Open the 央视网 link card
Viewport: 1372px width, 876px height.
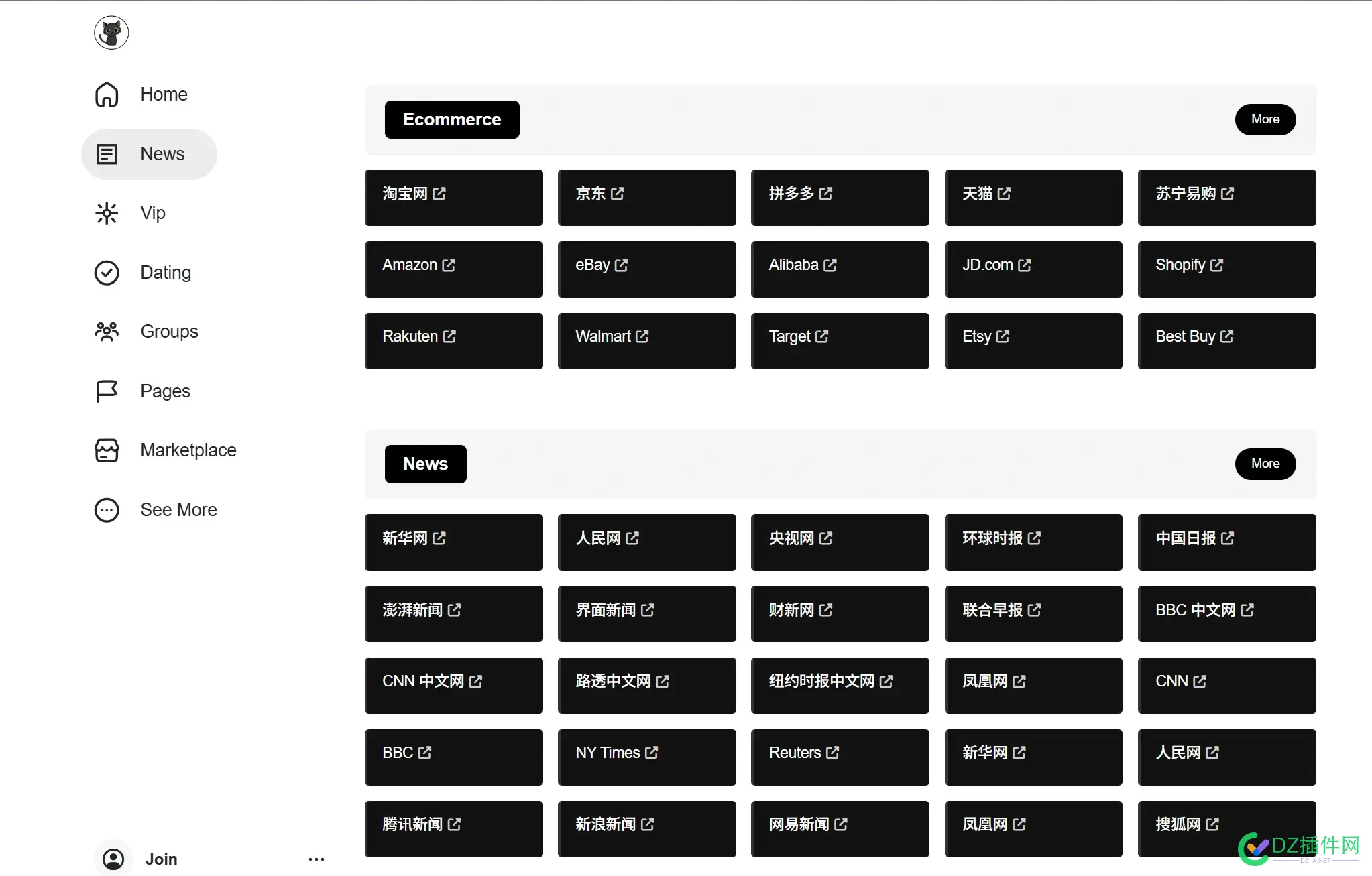(x=840, y=543)
